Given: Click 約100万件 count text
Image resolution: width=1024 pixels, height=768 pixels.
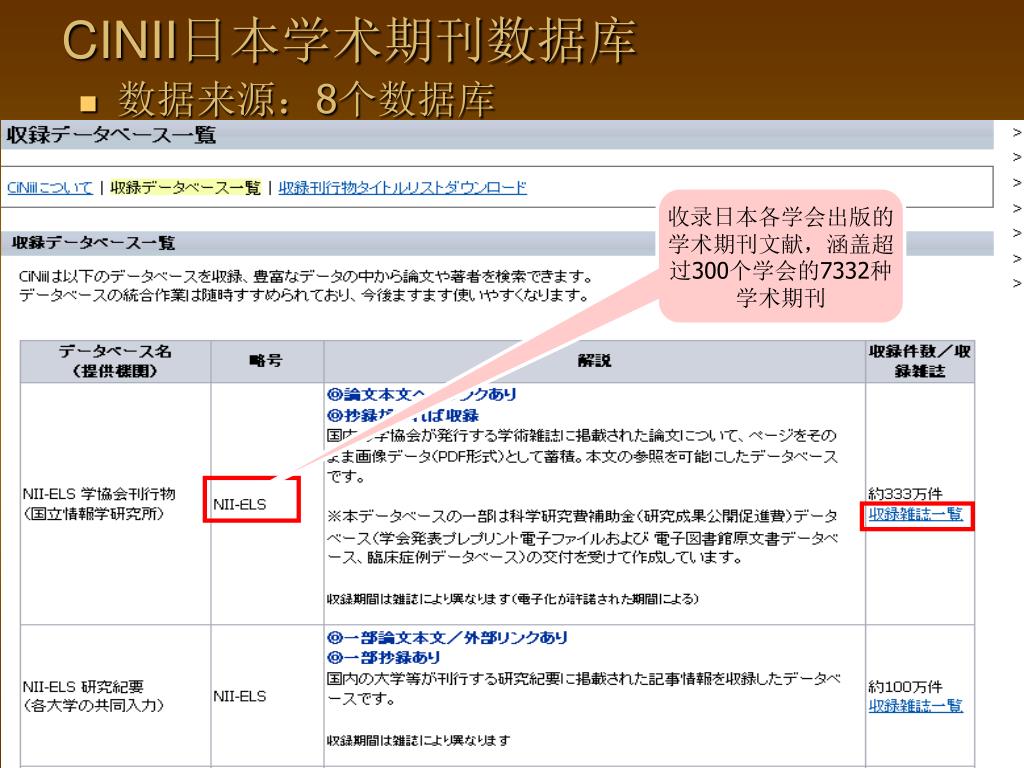Looking at the screenshot, I should pos(905,687).
